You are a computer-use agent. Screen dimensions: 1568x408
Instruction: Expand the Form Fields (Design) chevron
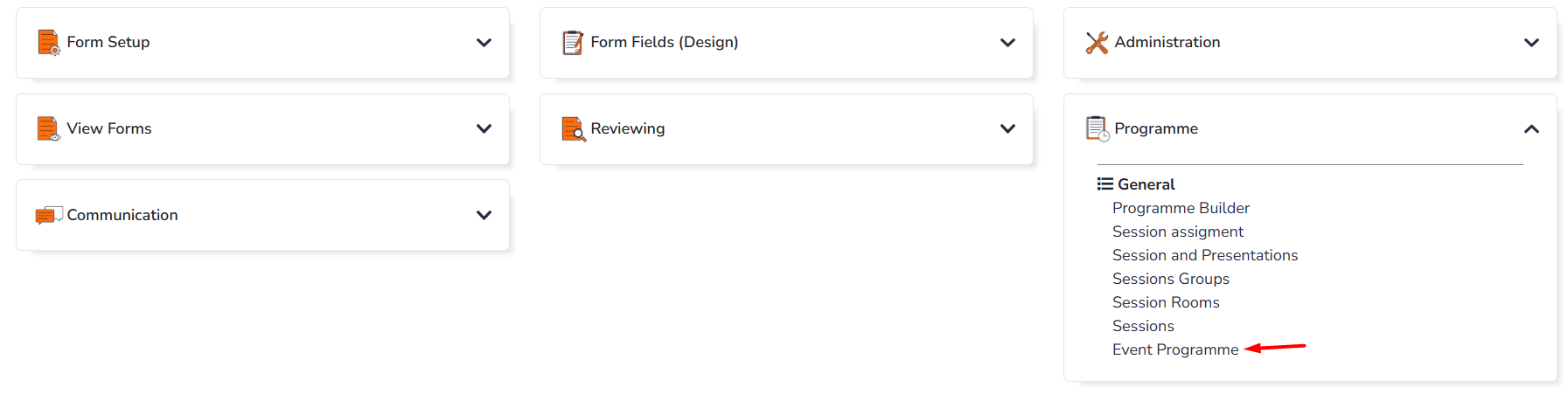[1007, 42]
